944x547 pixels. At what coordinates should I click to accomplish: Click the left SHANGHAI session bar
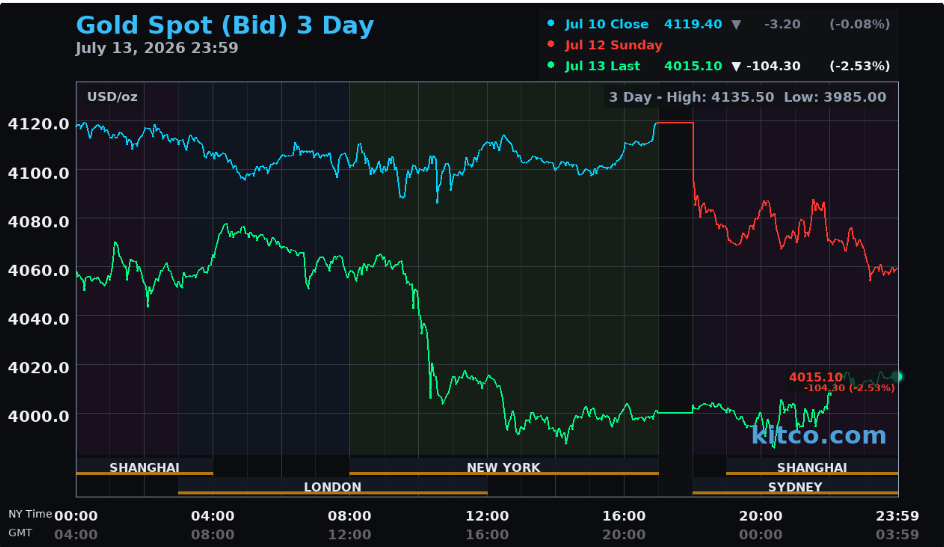144,467
